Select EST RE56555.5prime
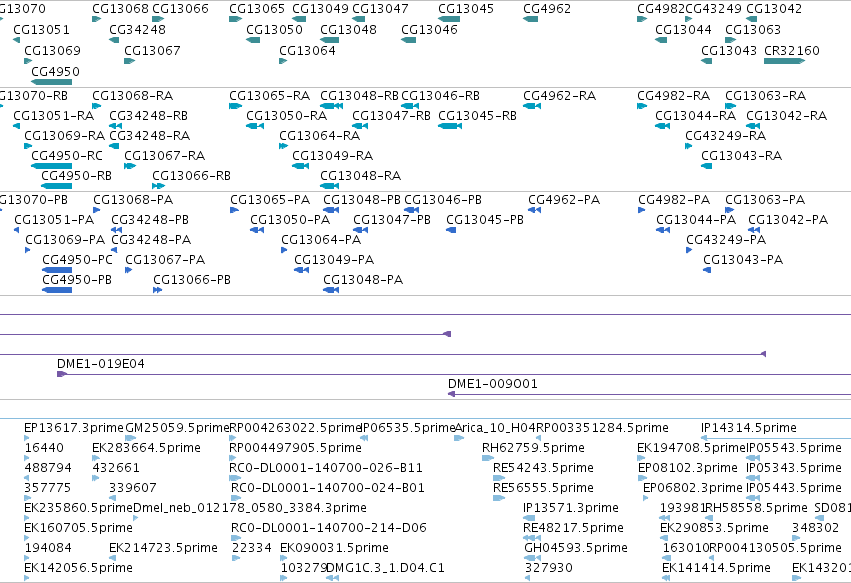 tap(543, 487)
